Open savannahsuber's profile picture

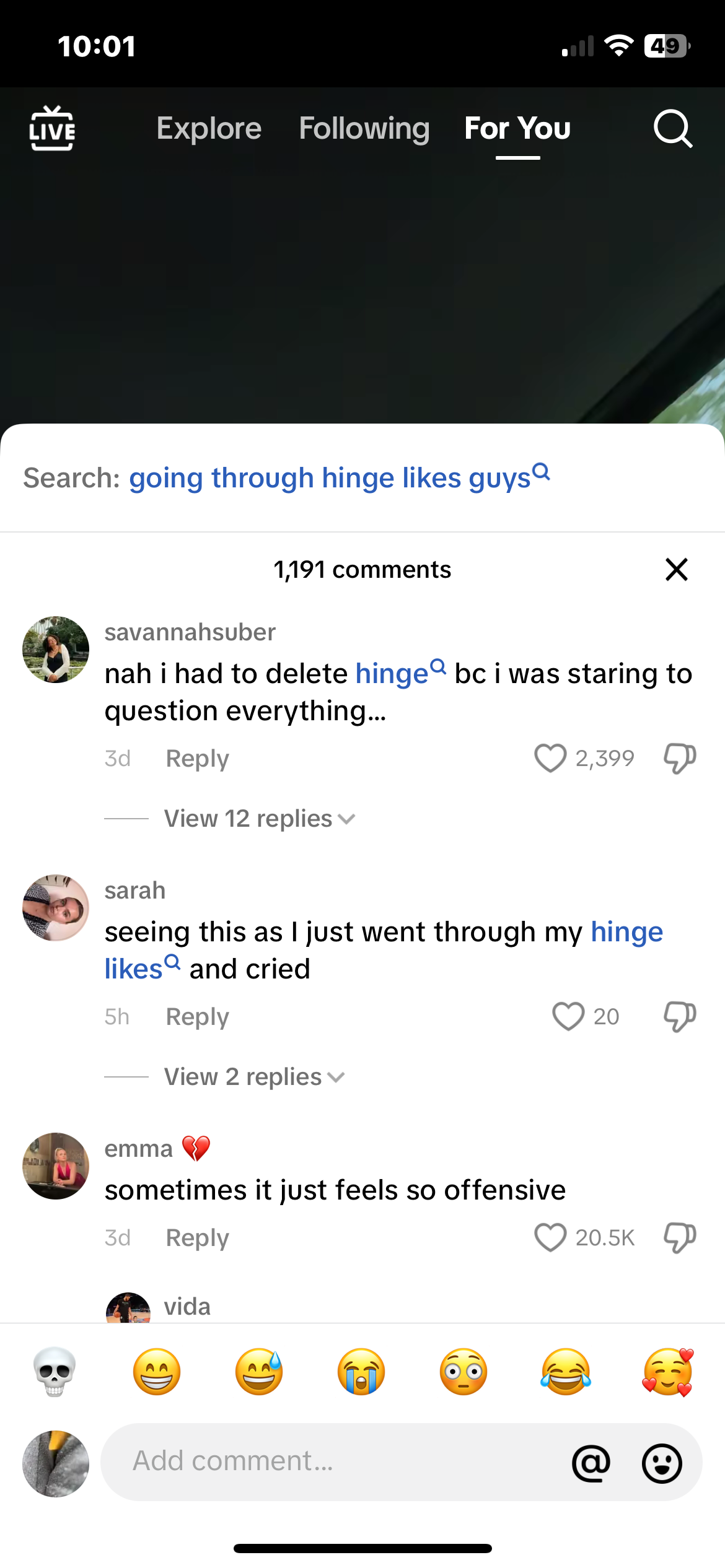coord(56,650)
